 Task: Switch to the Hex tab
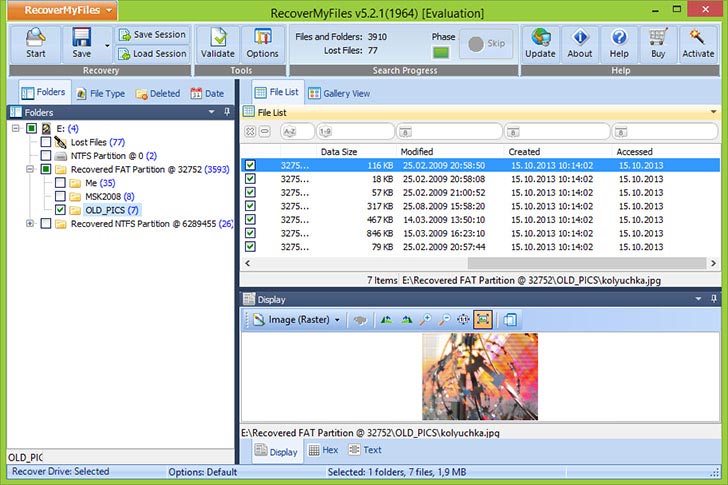(x=323, y=450)
